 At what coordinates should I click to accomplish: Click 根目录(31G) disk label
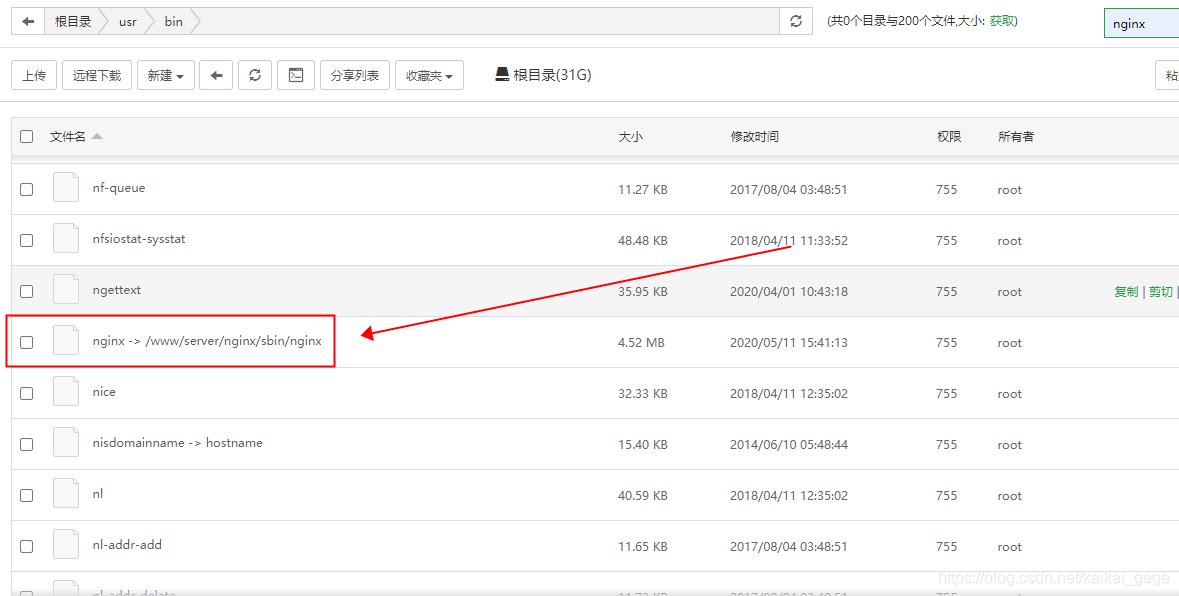(x=552, y=74)
